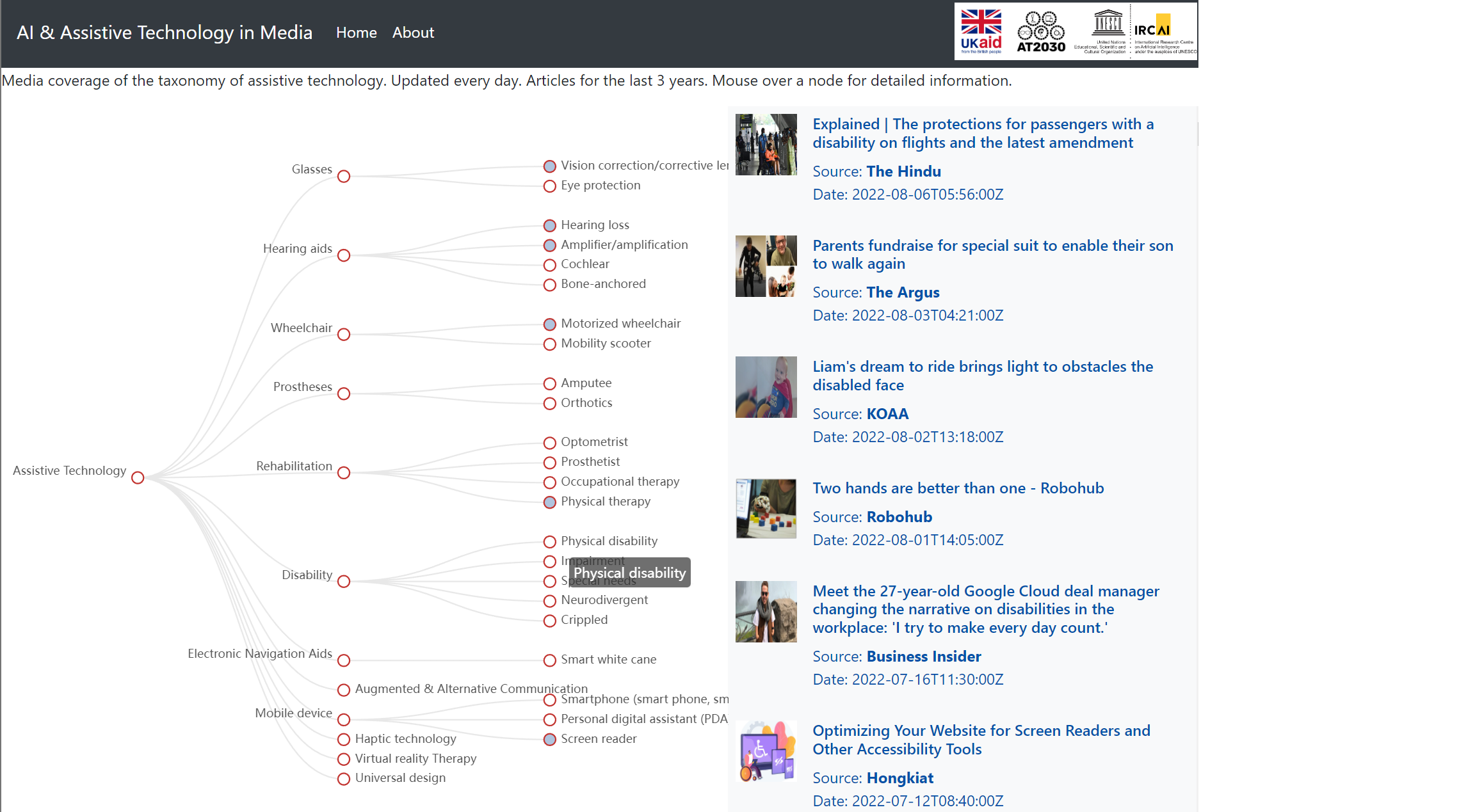Select the Screen reader node circle
Screen dimensions: 1475x812
coord(549,740)
